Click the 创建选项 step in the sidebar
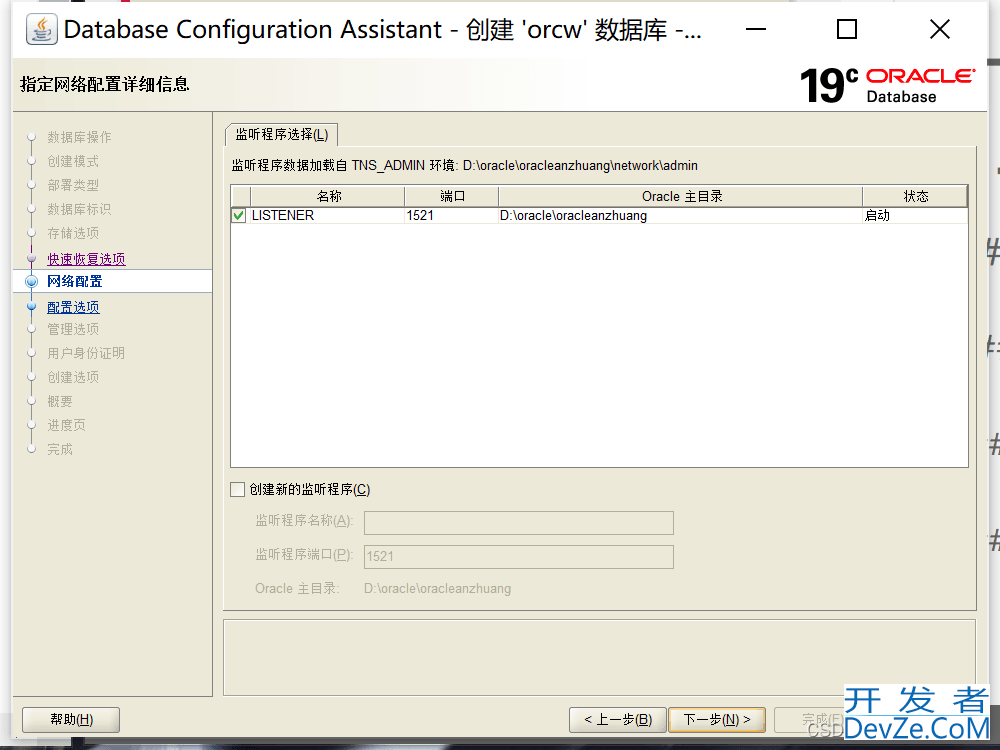 [73, 377]
